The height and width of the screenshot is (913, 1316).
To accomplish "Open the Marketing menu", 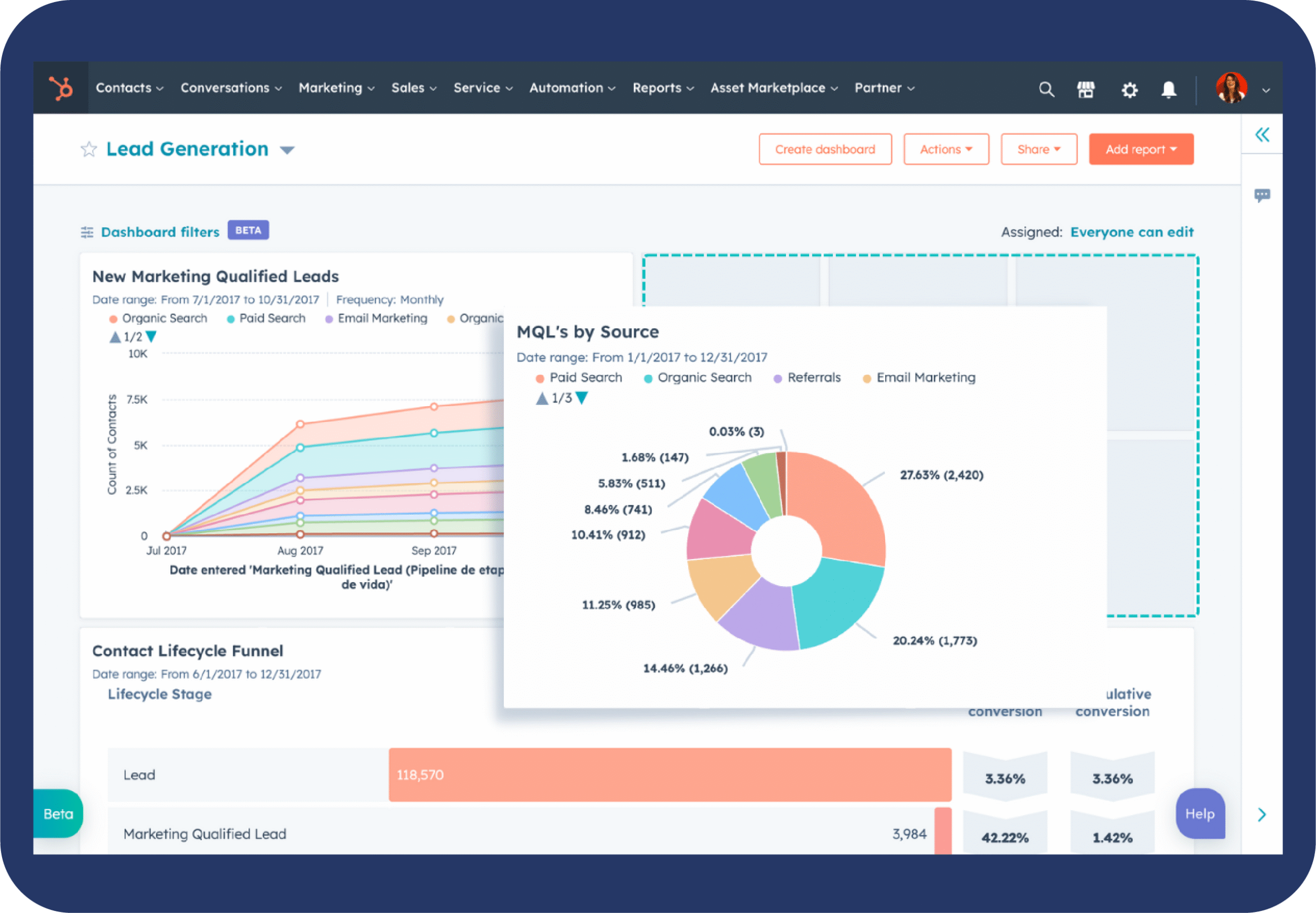I will (336, 88).
